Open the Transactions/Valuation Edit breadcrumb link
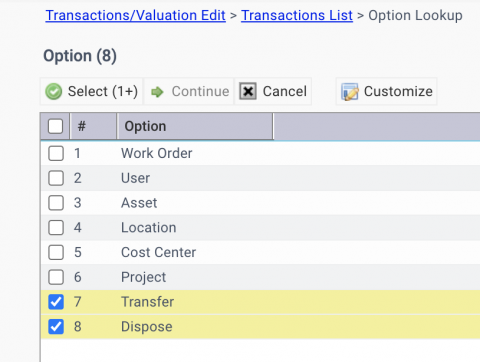This screenshot has width=480, height=362. click(x=136, y=15)
